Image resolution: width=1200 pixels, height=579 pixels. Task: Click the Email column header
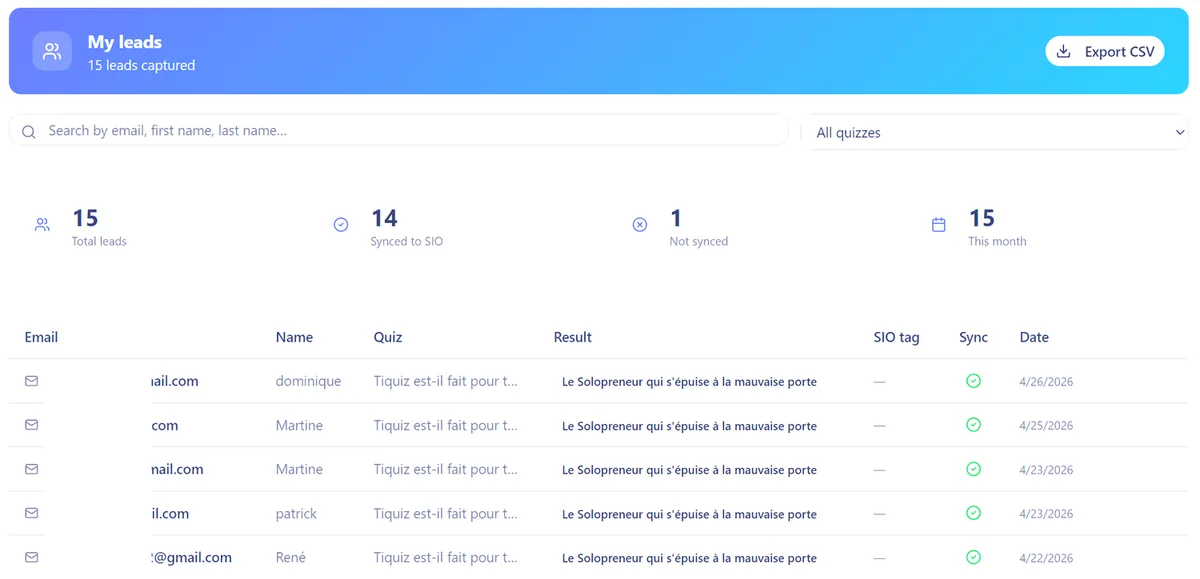[41, 337]
